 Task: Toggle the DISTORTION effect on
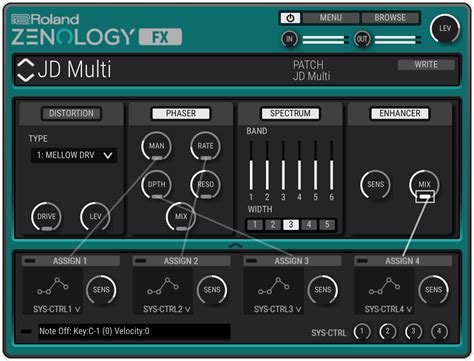71,114
